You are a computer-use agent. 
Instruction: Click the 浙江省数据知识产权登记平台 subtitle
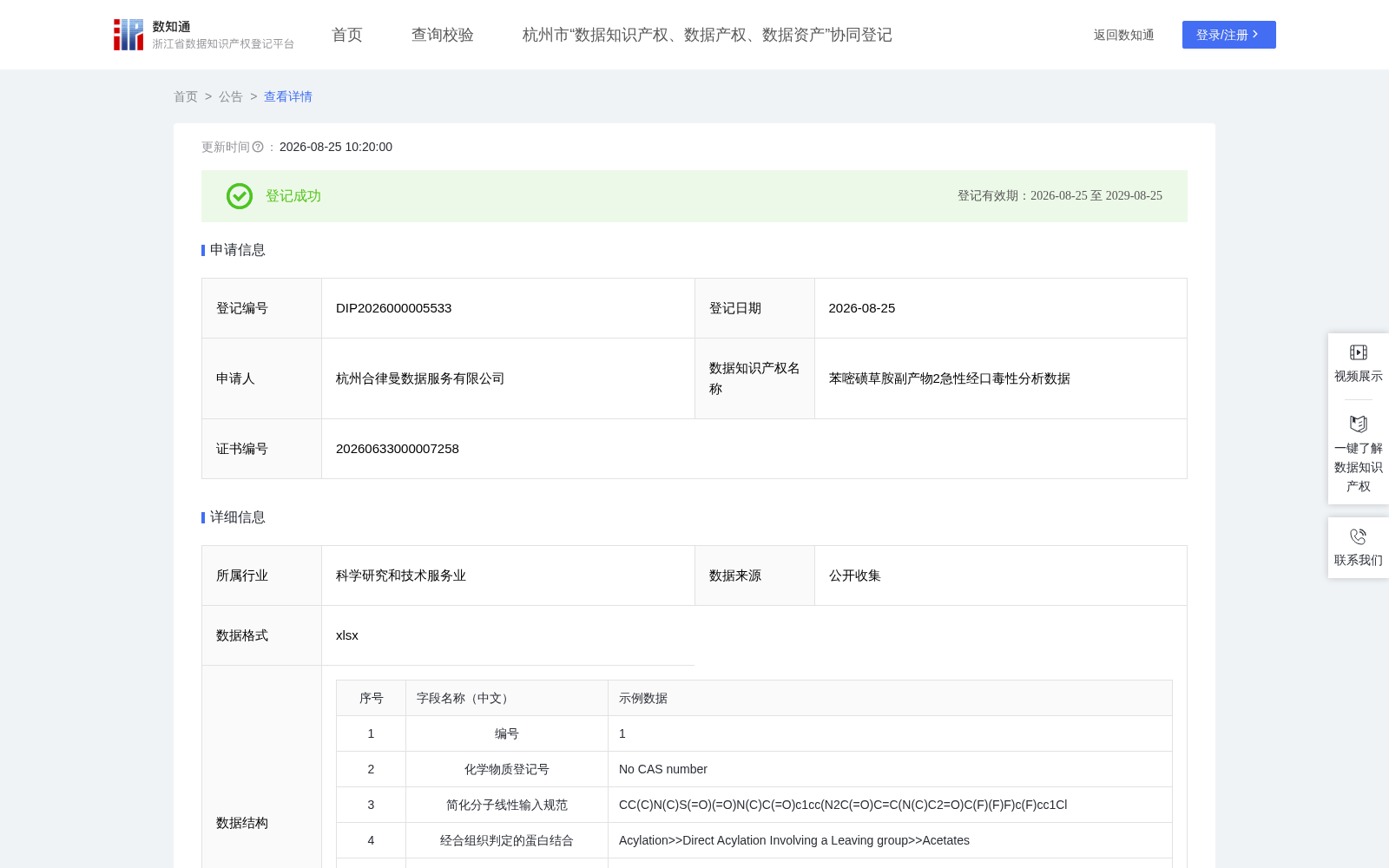224,43
